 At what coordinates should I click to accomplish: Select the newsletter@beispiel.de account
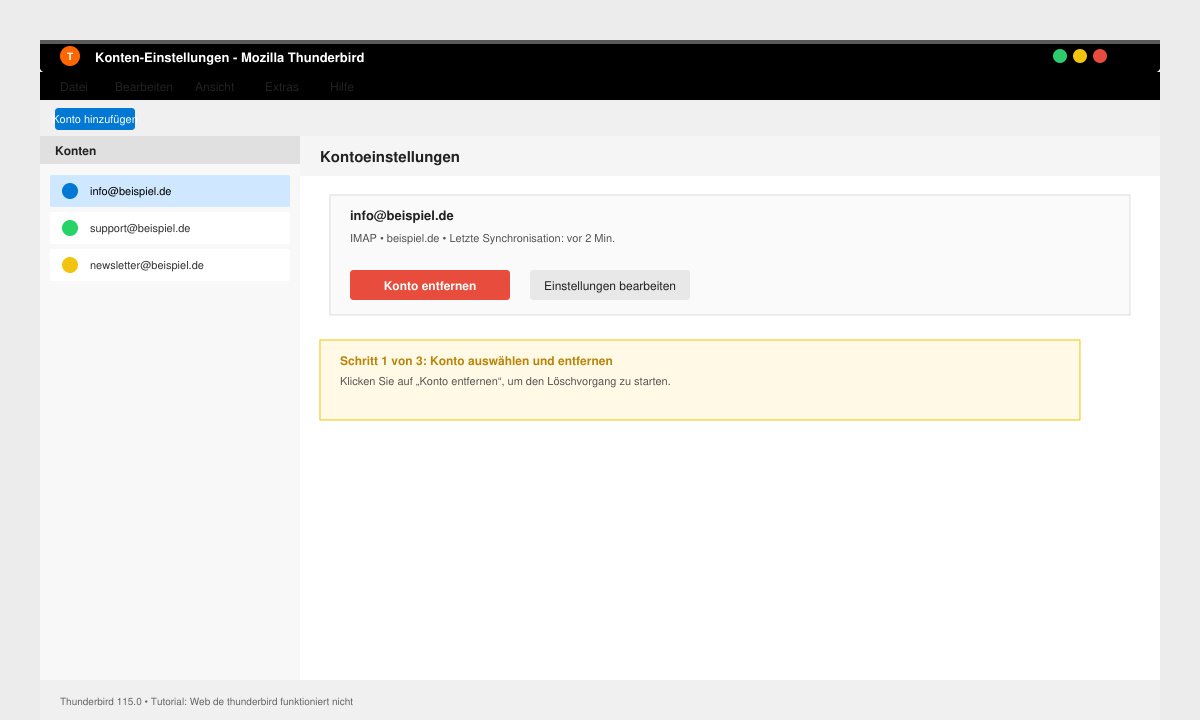(170, 265)
